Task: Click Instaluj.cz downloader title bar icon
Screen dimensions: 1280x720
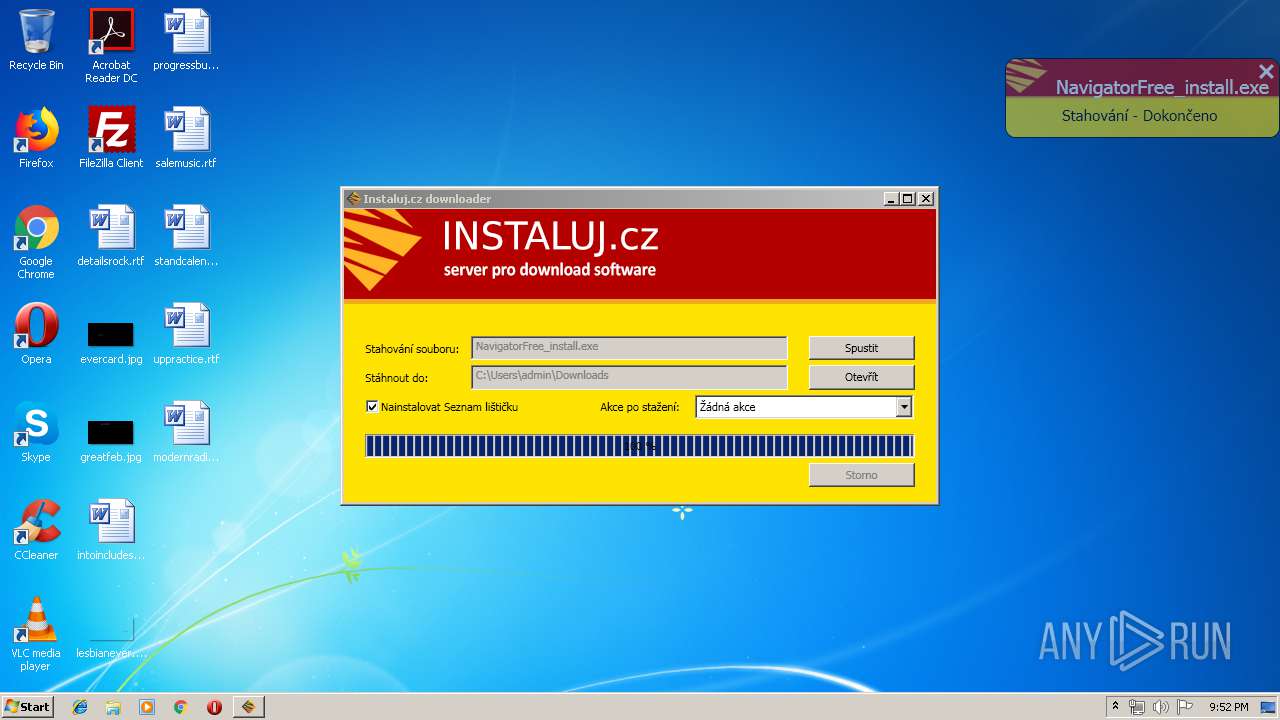Action: point(353,199)
